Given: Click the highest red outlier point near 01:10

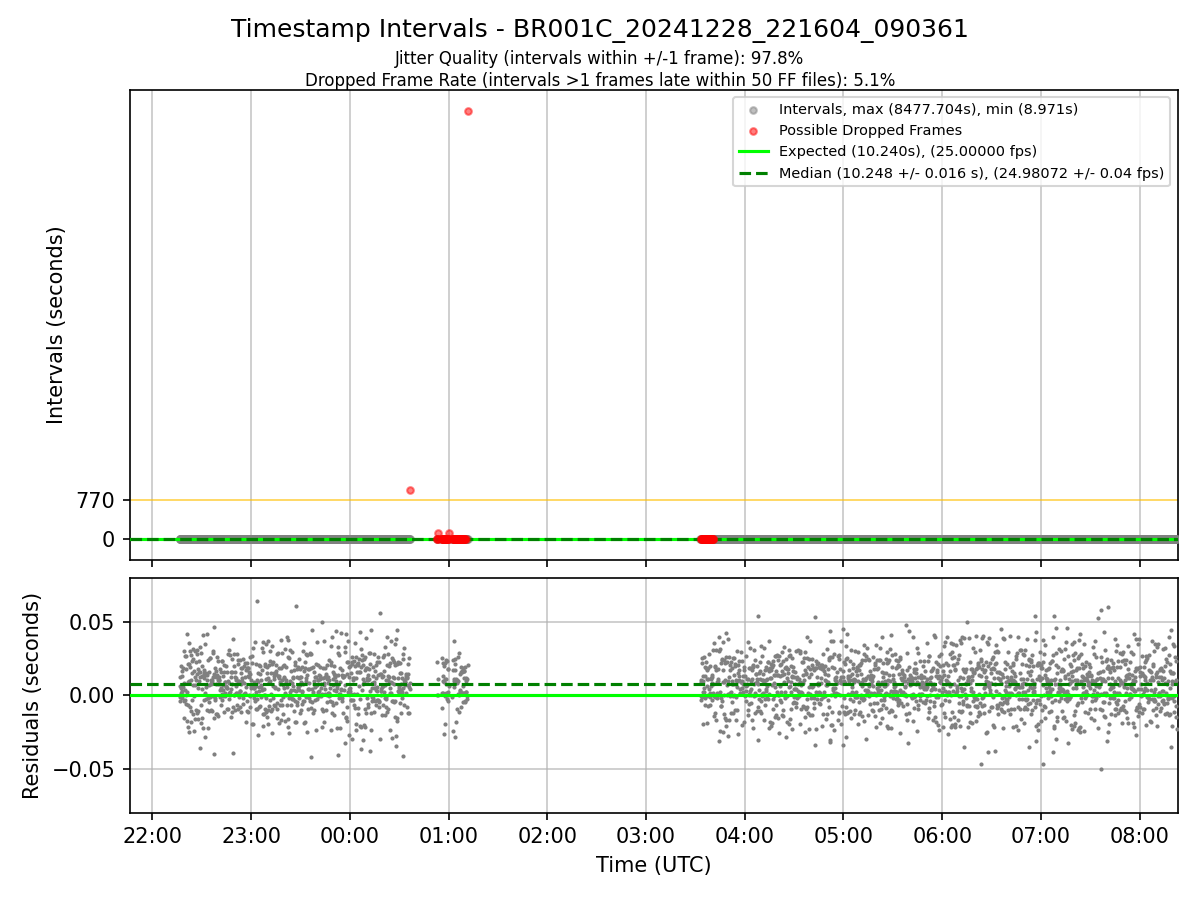Looking at the screenshot, I should 468,111.
